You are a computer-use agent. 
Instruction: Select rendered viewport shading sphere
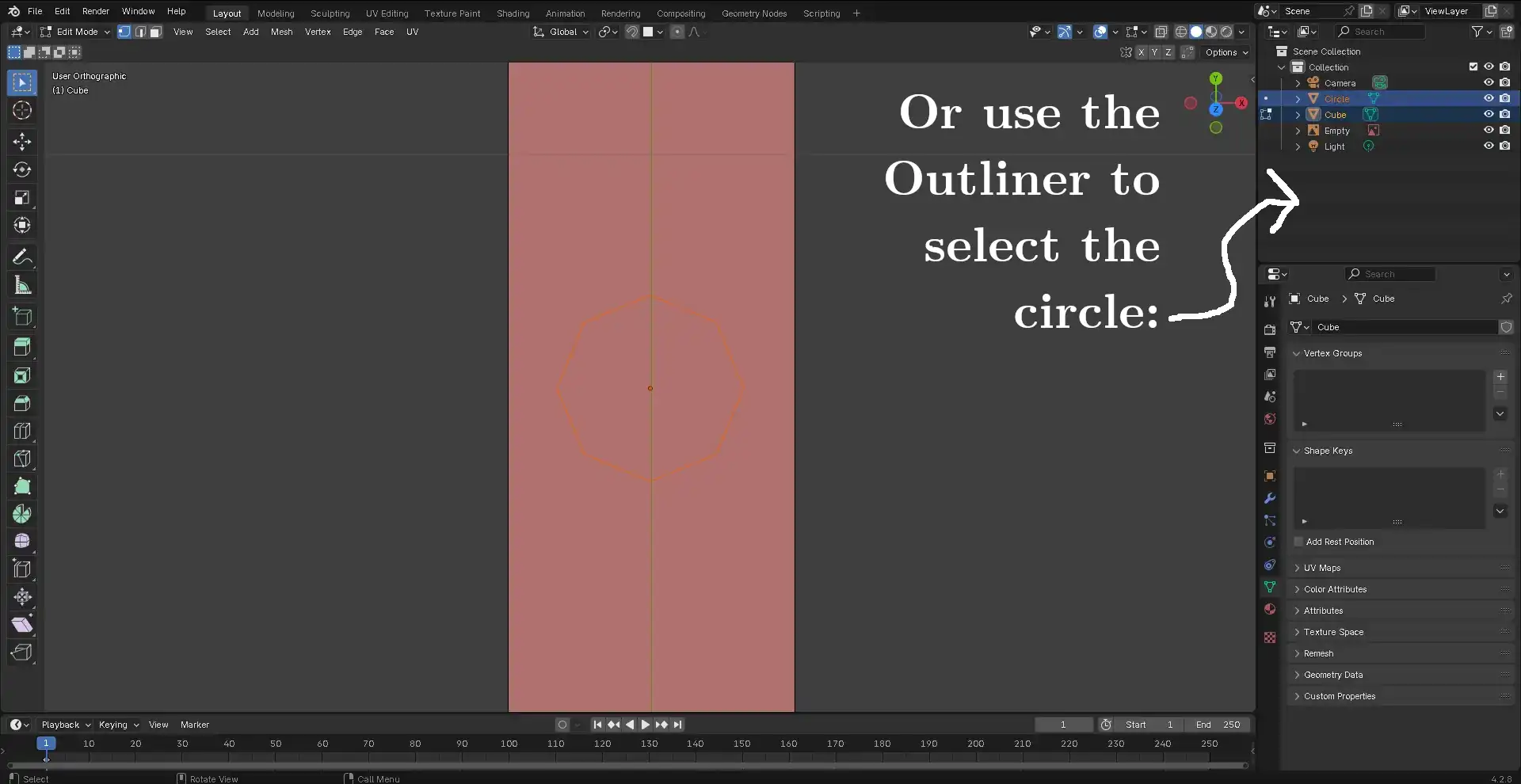click(x=1226, y=32)
